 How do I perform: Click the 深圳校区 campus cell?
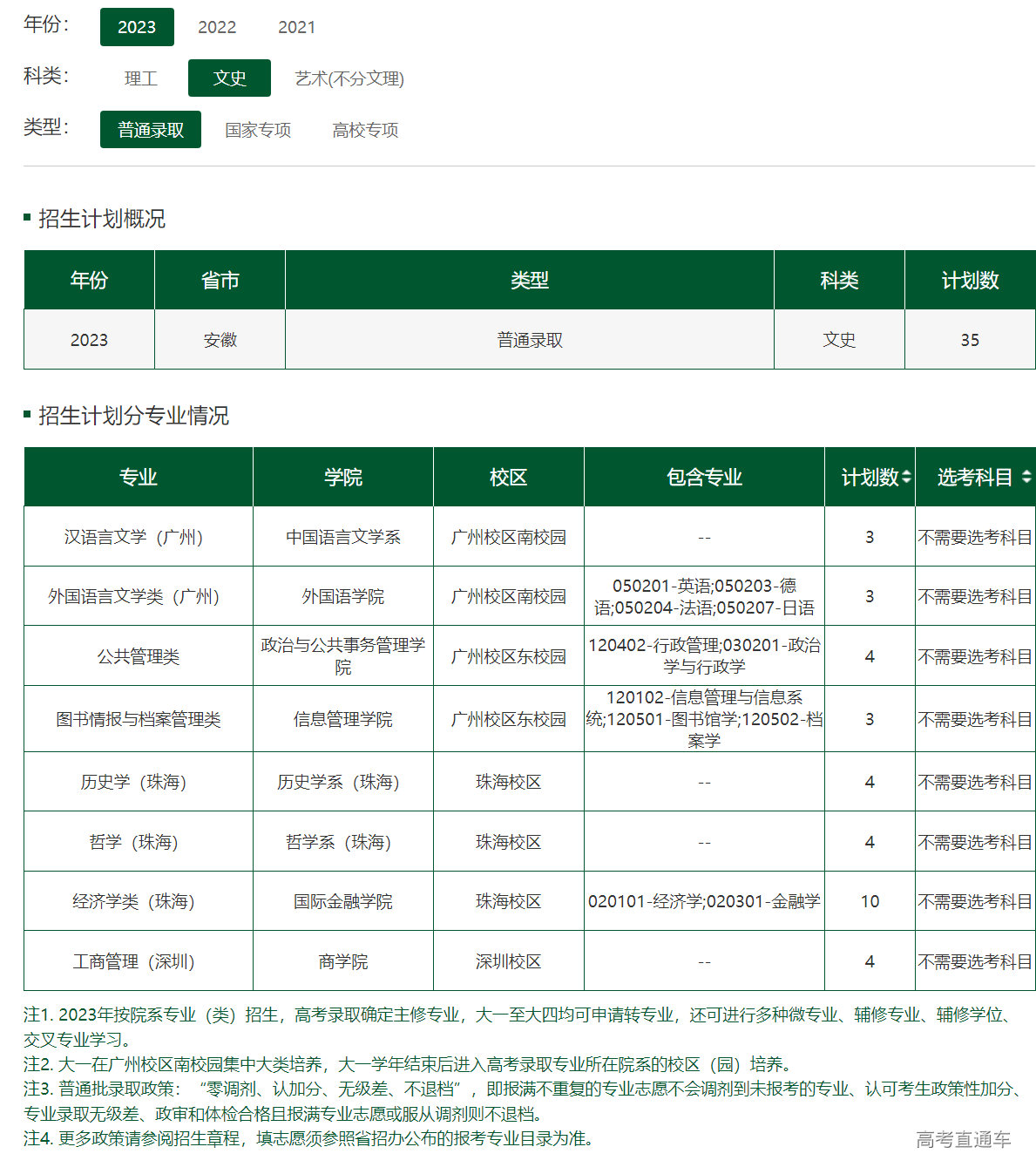509,960
